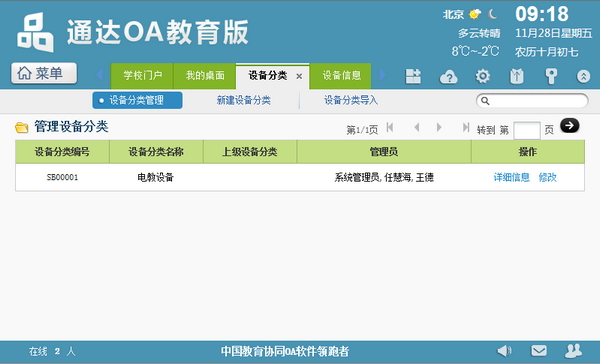Open the add-module grid icon

(x=413, y=76)
